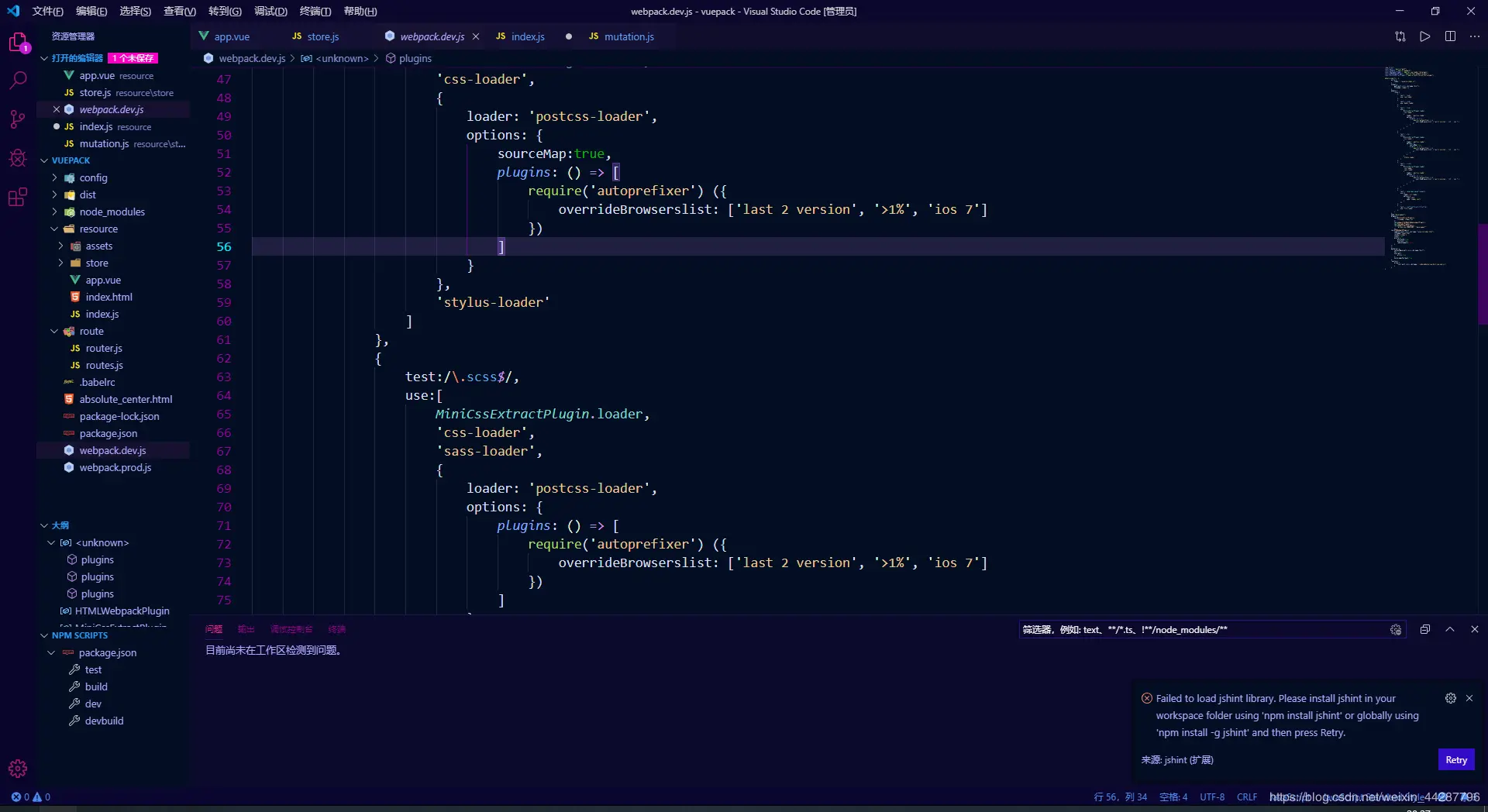Expand the dist folder
Screen dimensions: 1488x812
54,194
